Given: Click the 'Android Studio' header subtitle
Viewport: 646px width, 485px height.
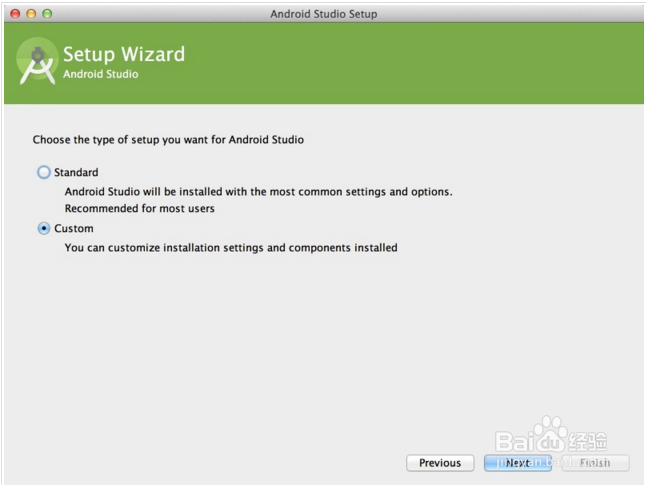Looking at the screenshot, I should coord(101,74).
